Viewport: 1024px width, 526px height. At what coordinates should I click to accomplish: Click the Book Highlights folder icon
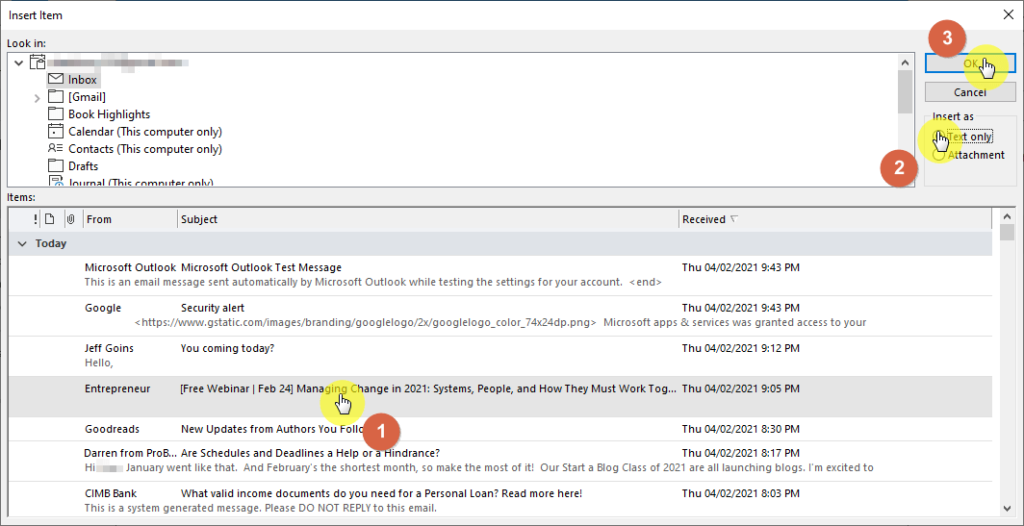click(56, 114)
